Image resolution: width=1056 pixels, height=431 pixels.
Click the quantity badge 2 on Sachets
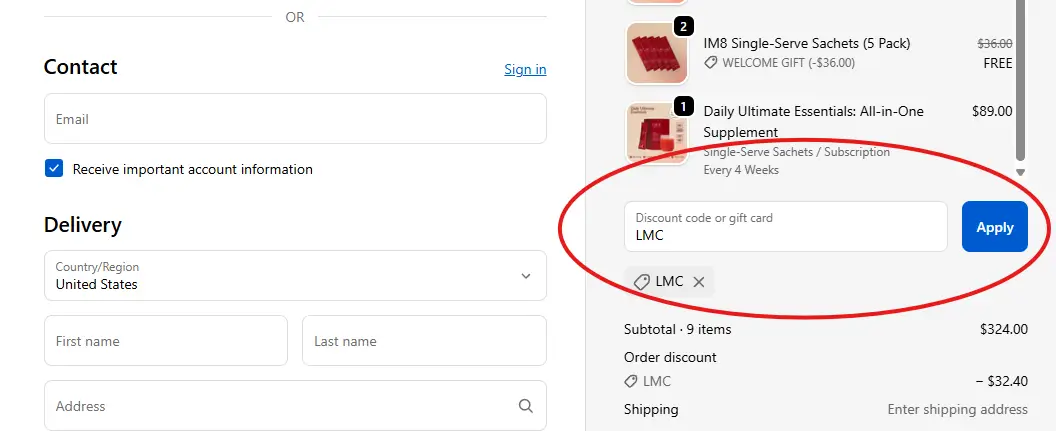coord(683,27)
